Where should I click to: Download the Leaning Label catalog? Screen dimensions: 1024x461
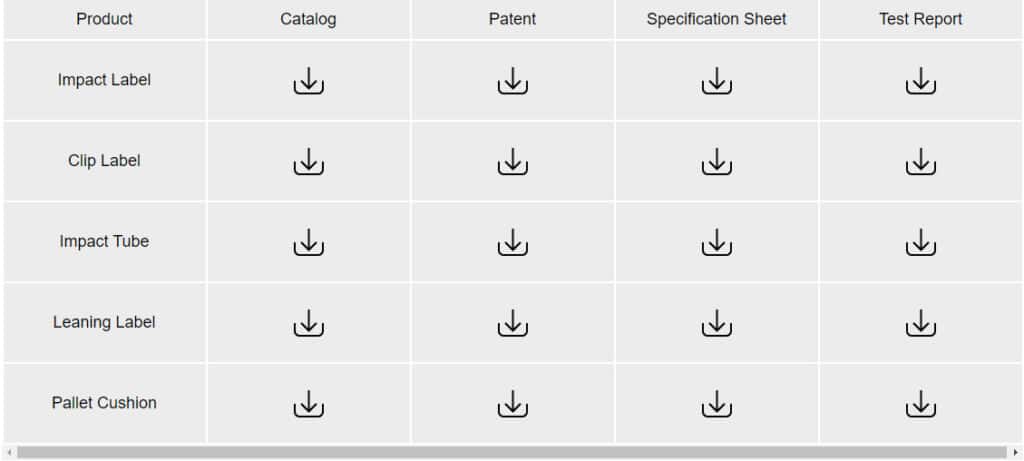coord(309,323)
